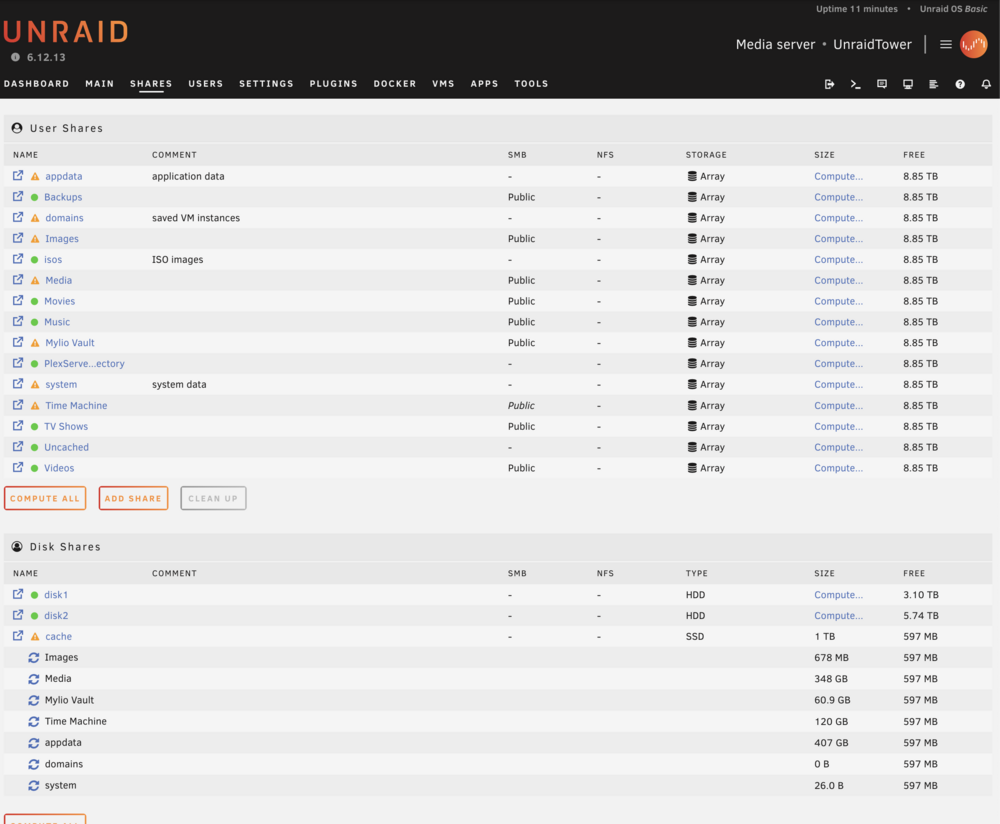Screen dimensions: 1000x824
Task: Click warning triangle next to Time Machine share
Action: 35,406
